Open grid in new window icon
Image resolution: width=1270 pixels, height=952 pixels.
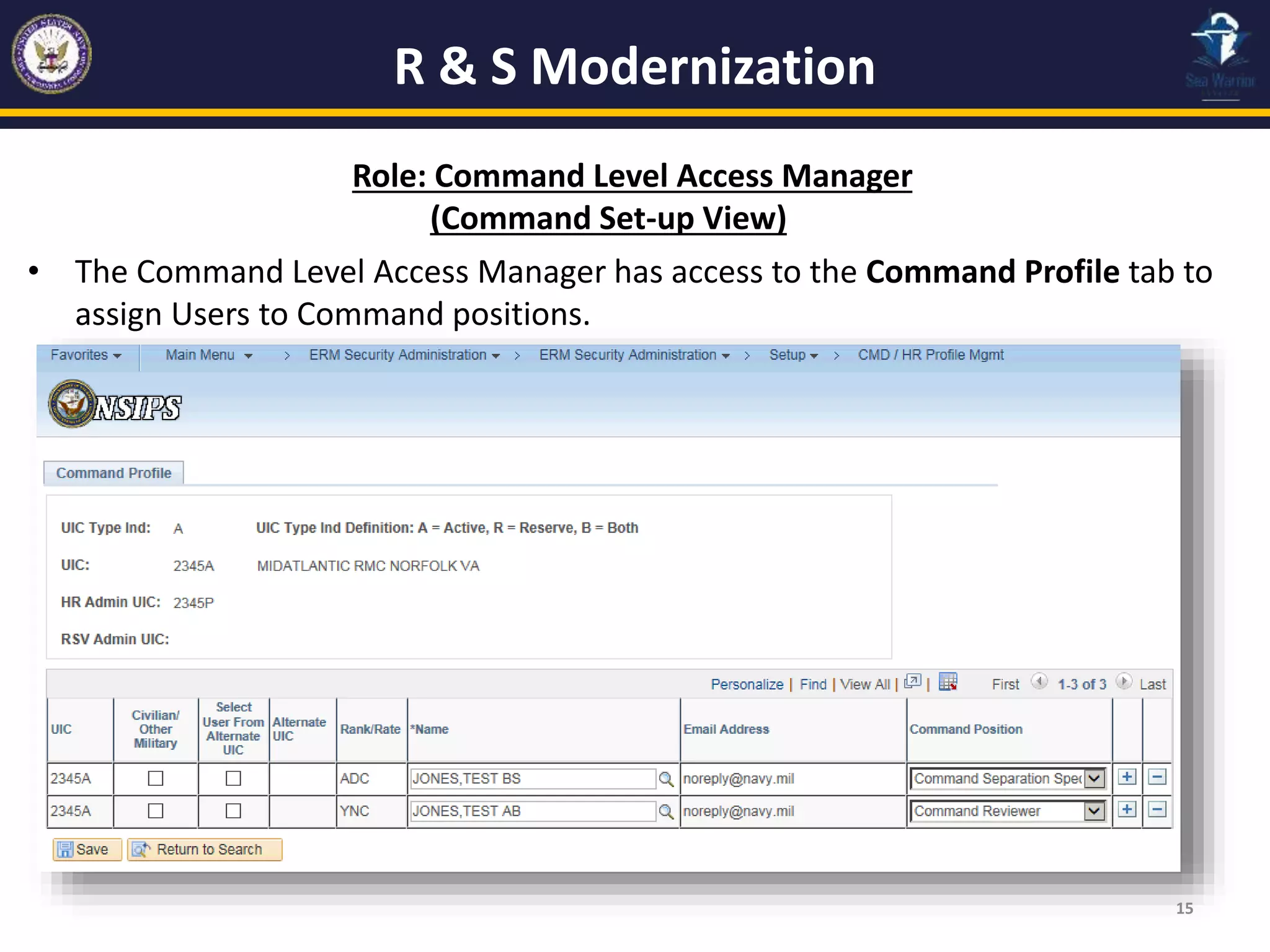pos(912,682)
